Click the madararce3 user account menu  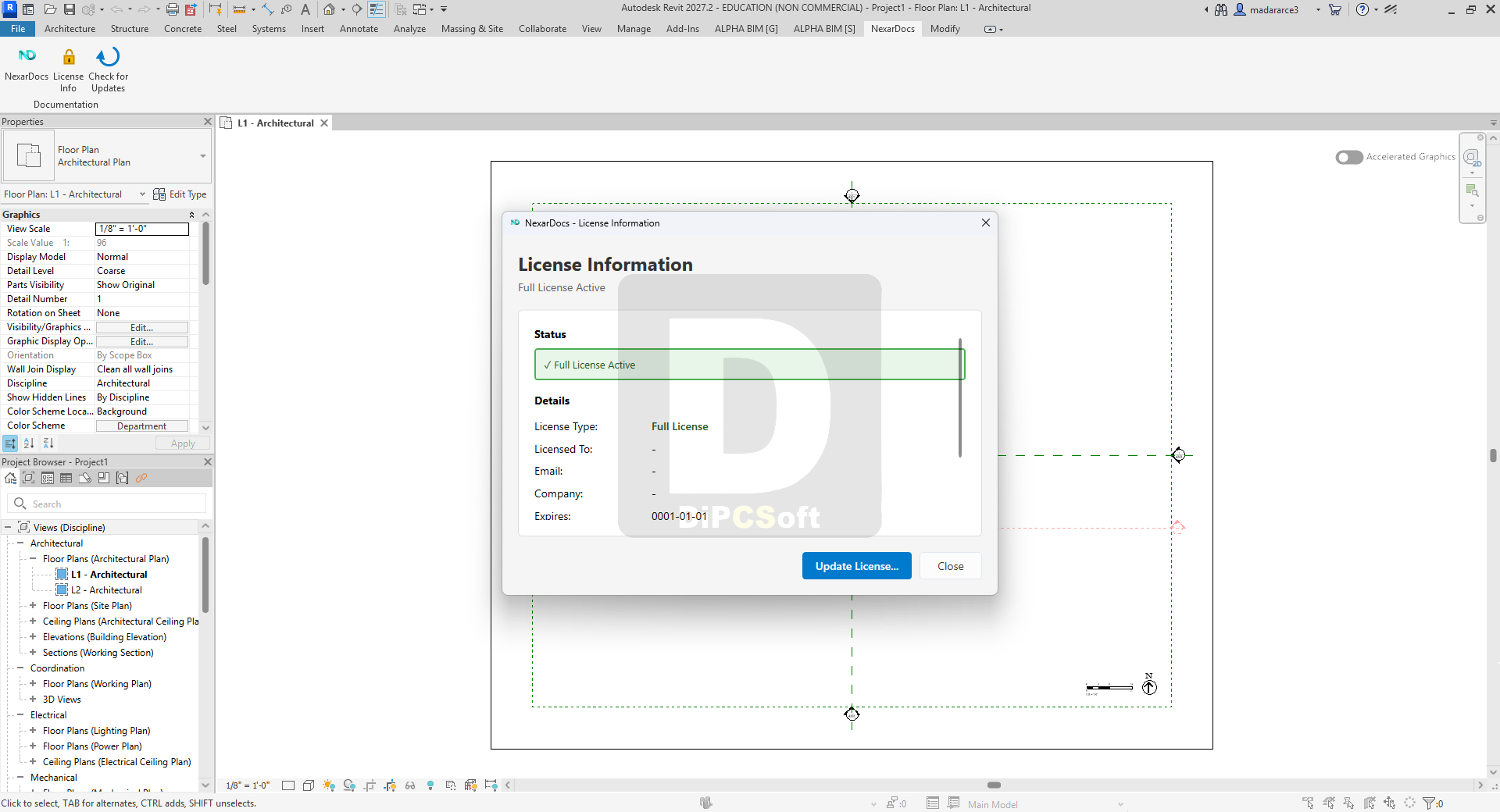[1273, 9]
